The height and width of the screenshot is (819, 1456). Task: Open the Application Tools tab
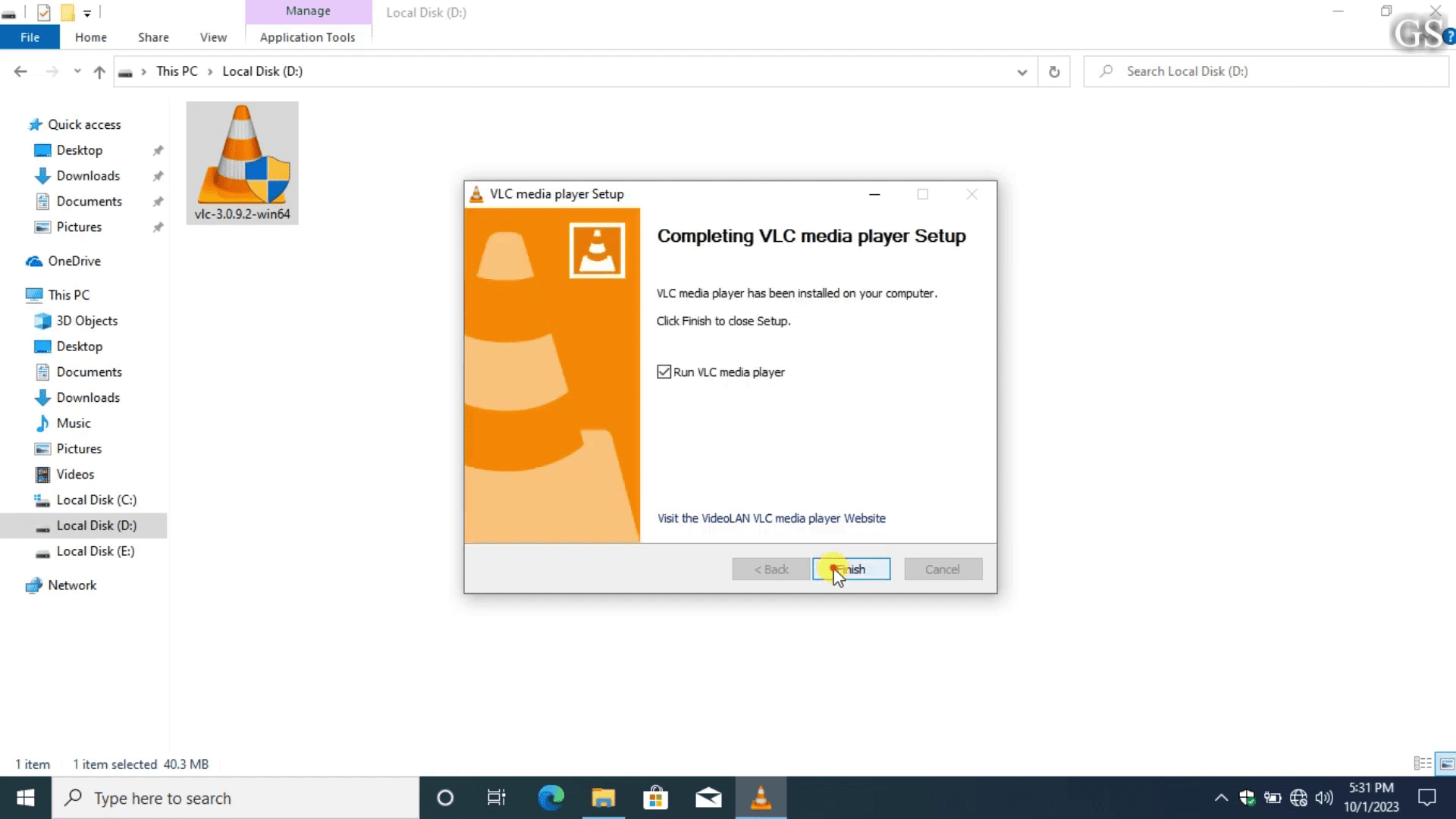307,37
